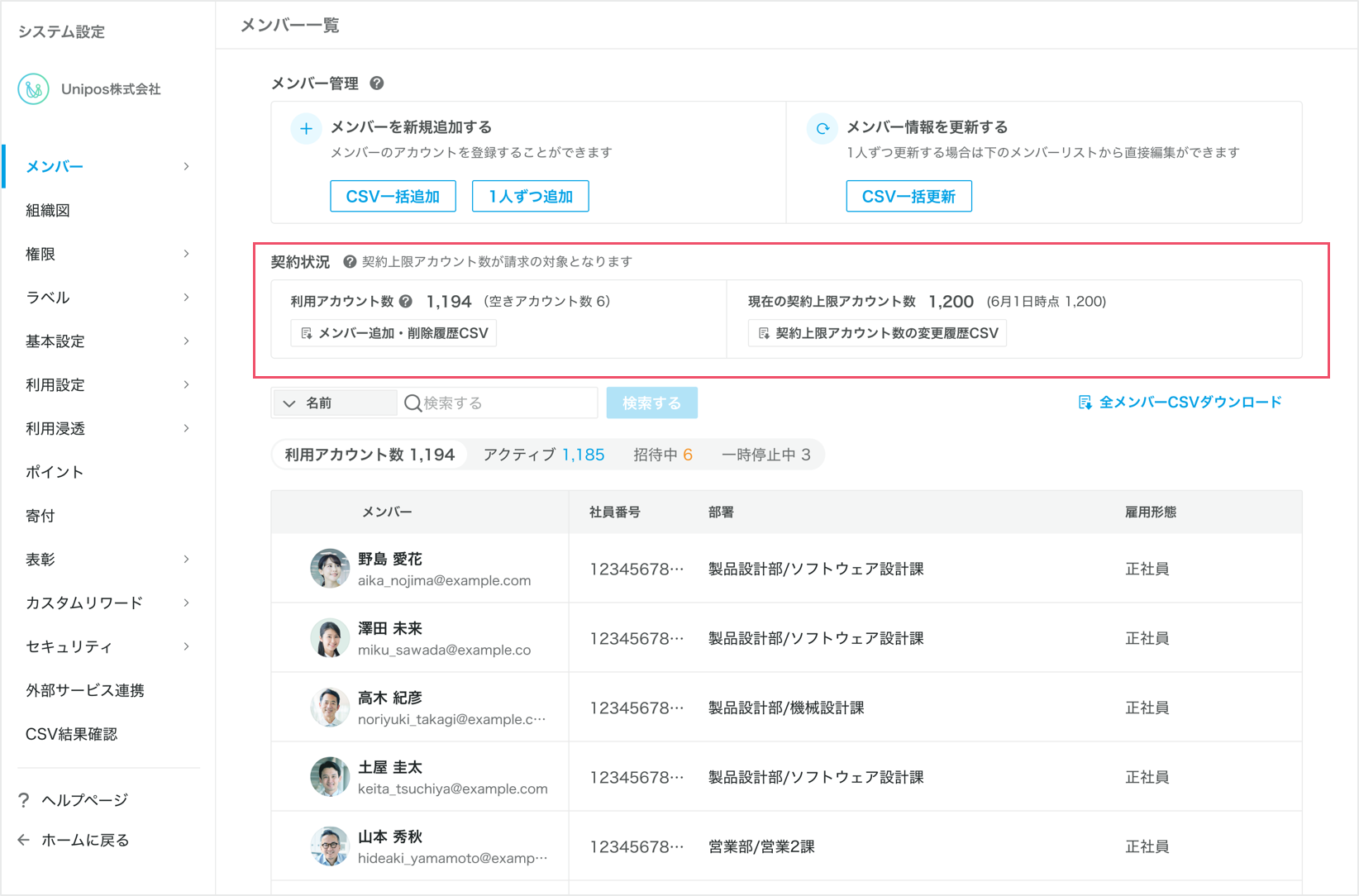Viewport: 1359px width, 896px height.
Task: Open the 契約状況 help question-mark icon
Action: [x=350, y=261]
